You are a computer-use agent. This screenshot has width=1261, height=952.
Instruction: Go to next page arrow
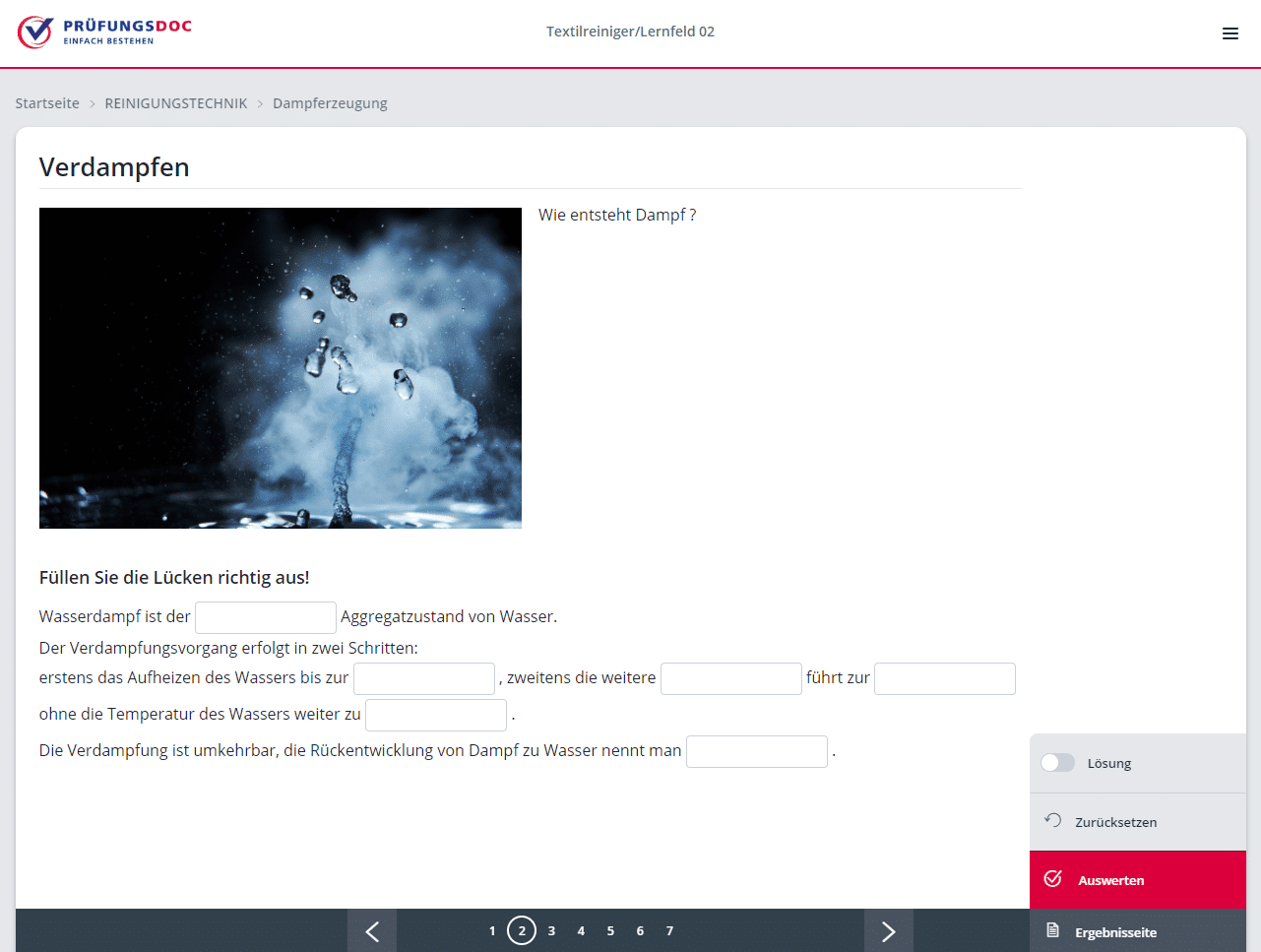tap(888, 931)
